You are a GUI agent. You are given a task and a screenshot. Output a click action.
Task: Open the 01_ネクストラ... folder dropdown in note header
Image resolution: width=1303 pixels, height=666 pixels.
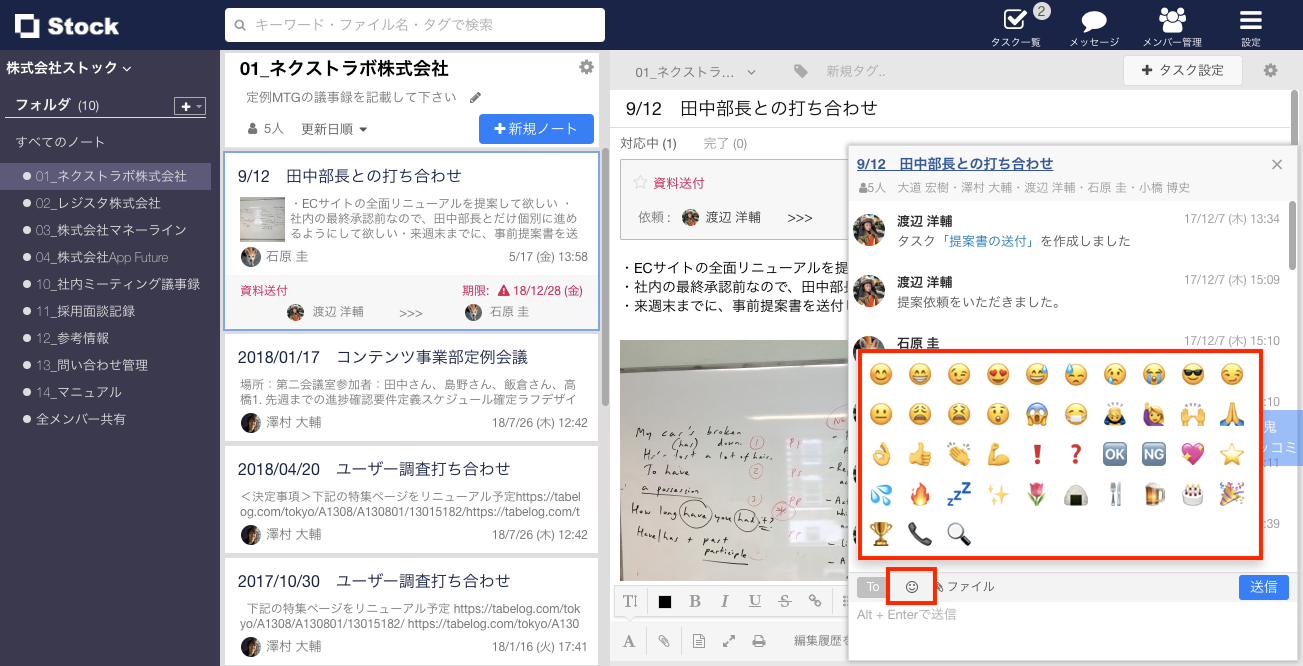coord(695,72)
